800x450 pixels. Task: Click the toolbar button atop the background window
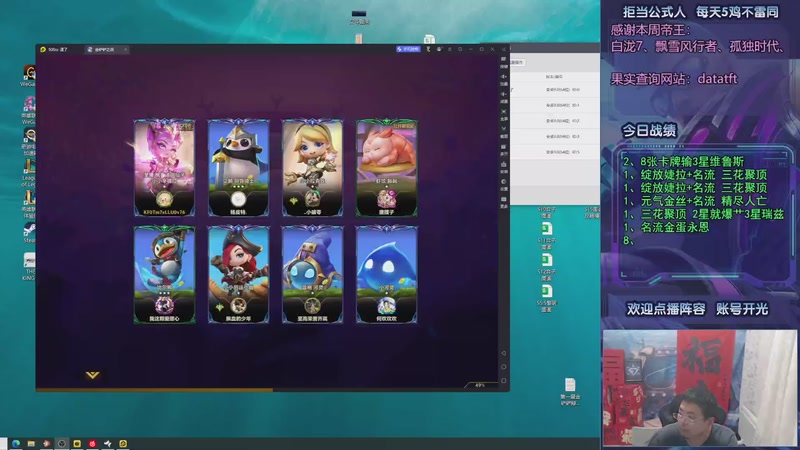(x=517, y=62)
